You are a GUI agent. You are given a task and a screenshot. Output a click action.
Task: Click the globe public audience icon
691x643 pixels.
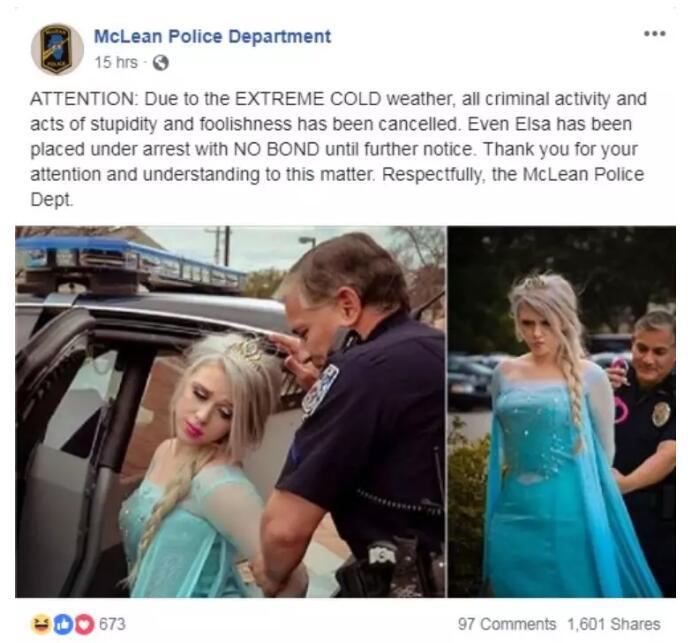(161, 63)
